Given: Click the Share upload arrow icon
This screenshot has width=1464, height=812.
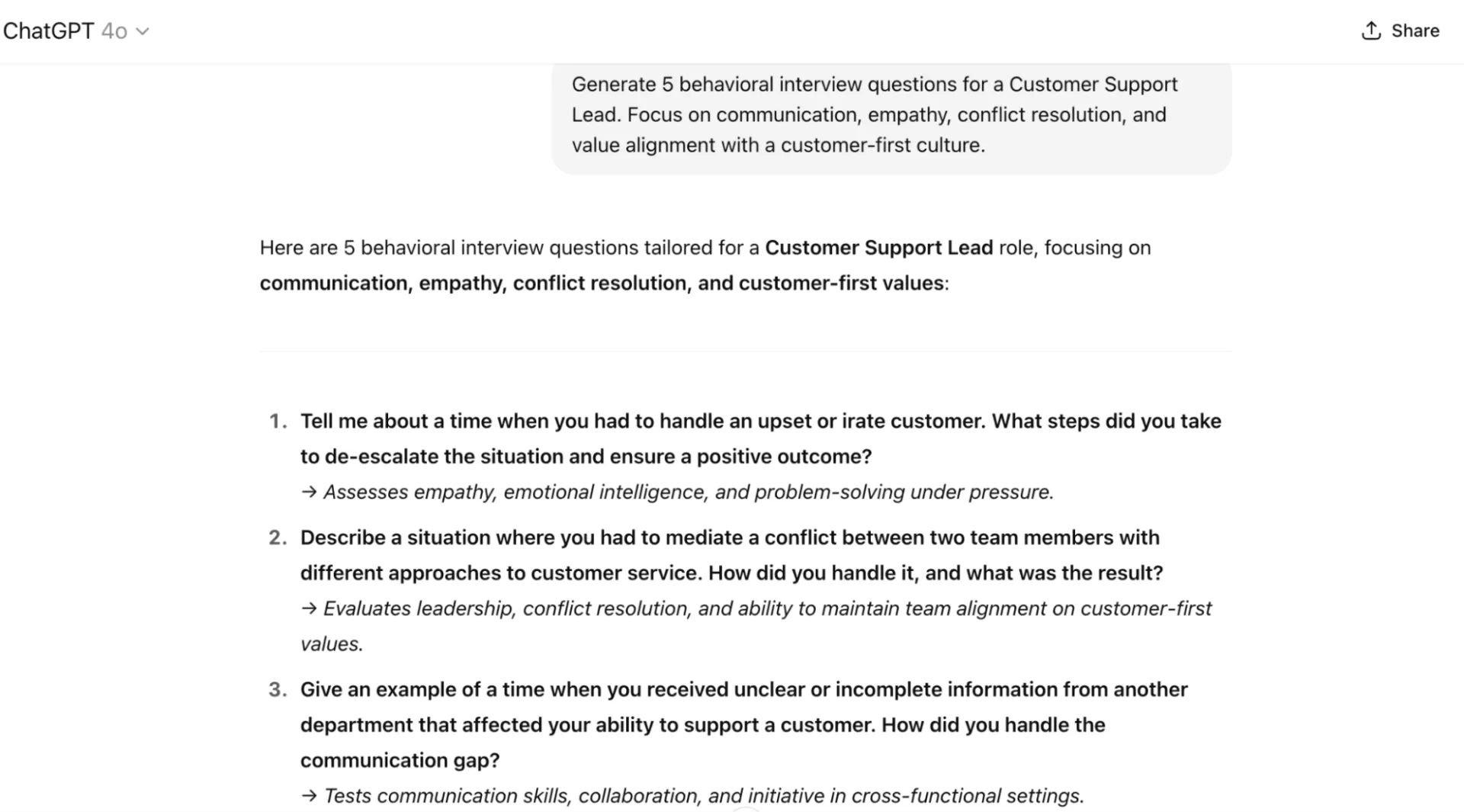Looking at the screenshot, I should [x=1371, y=30].
